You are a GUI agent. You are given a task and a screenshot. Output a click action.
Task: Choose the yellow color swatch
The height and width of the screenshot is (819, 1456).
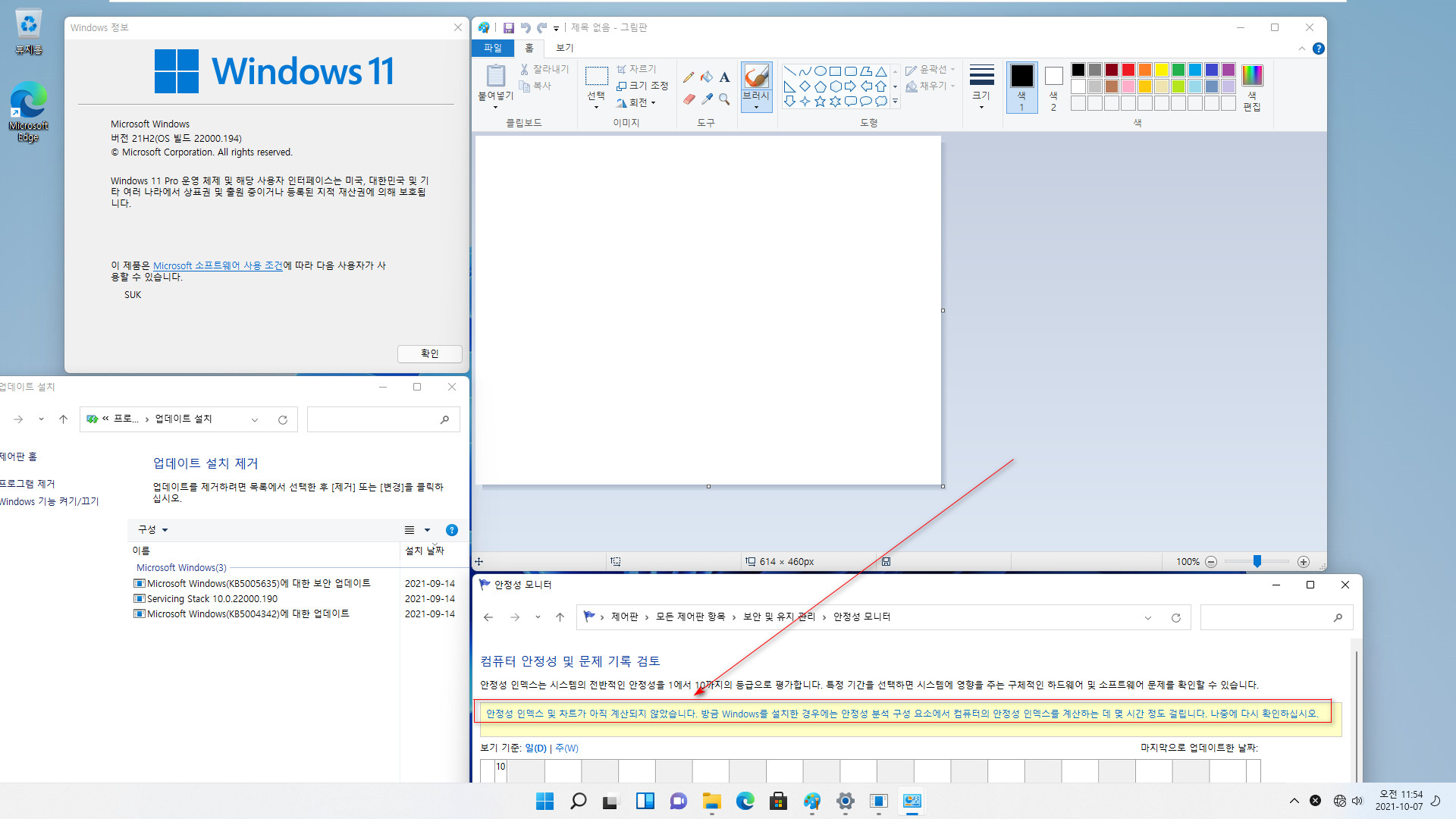click(x=1162, y=70)
